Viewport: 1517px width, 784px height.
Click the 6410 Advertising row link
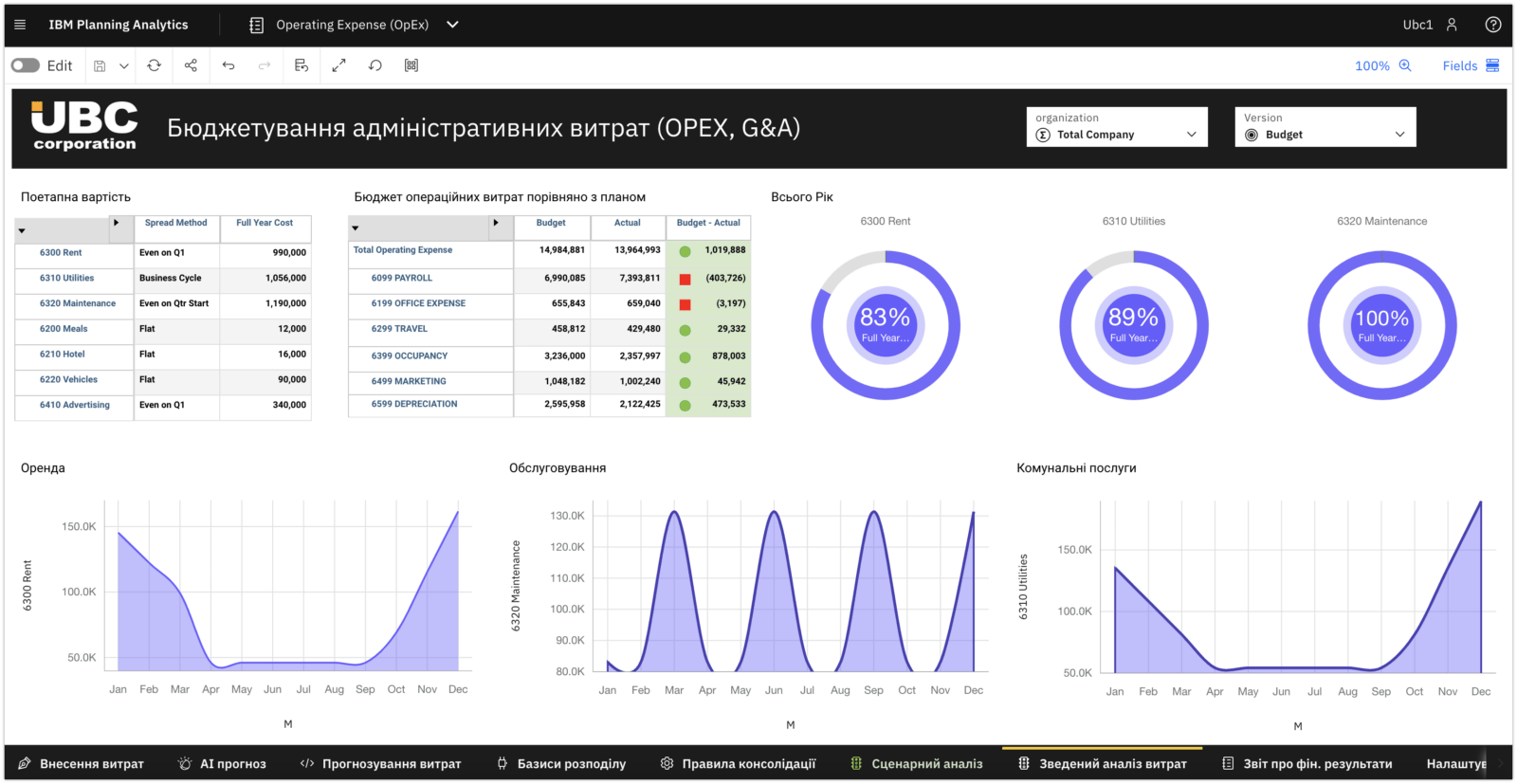75,405
